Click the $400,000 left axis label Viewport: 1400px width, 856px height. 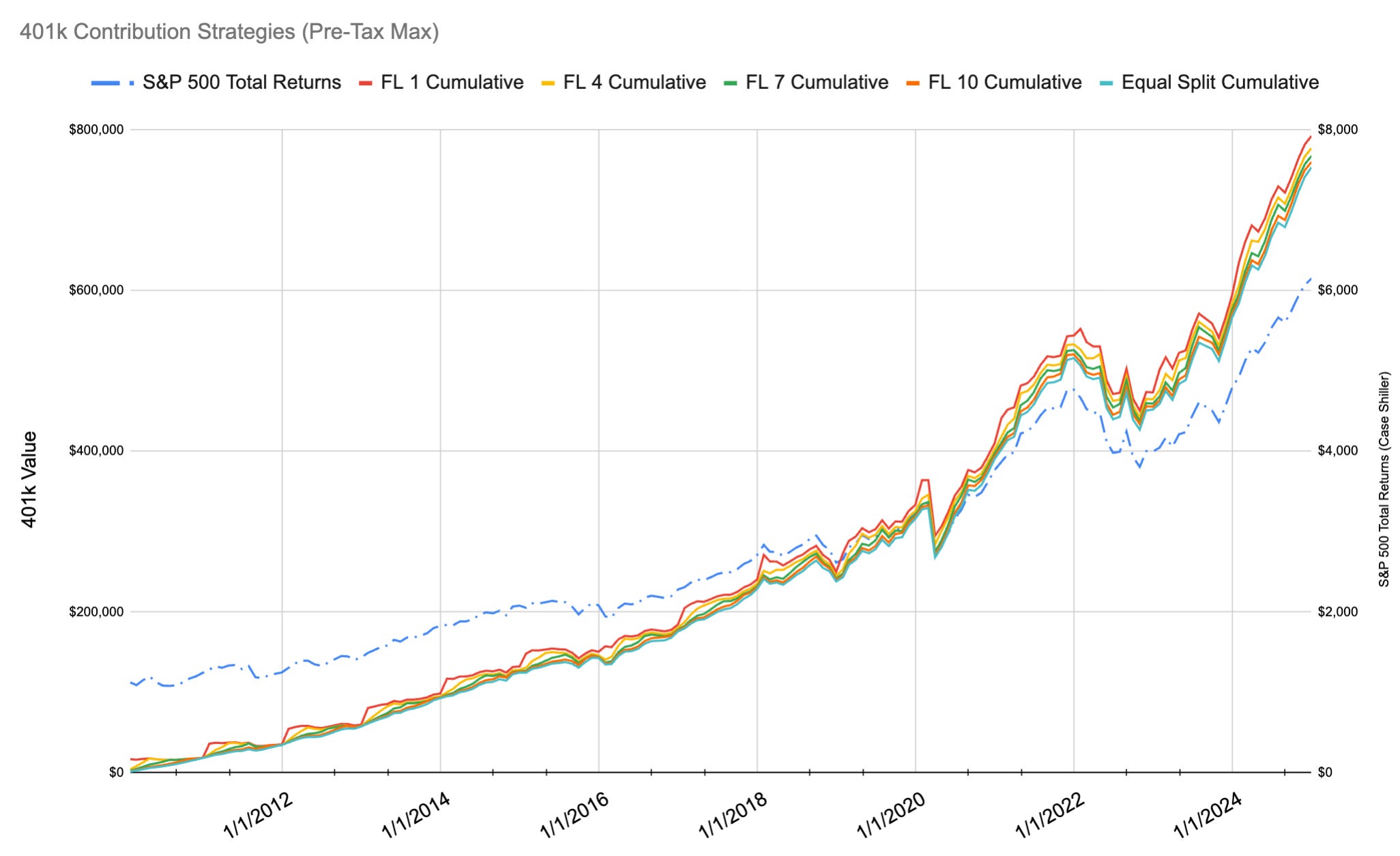tap(96, 451)
